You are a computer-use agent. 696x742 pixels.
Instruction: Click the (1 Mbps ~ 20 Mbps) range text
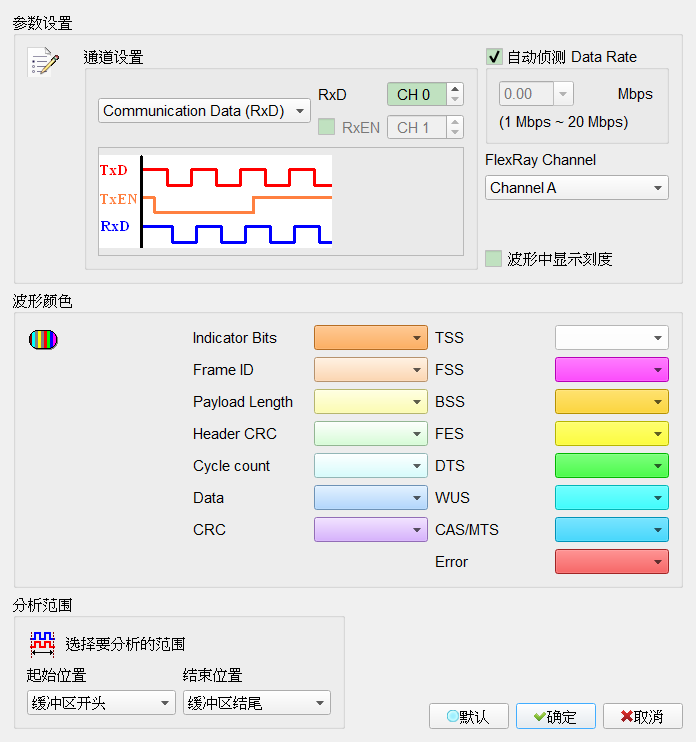(564, 122)
